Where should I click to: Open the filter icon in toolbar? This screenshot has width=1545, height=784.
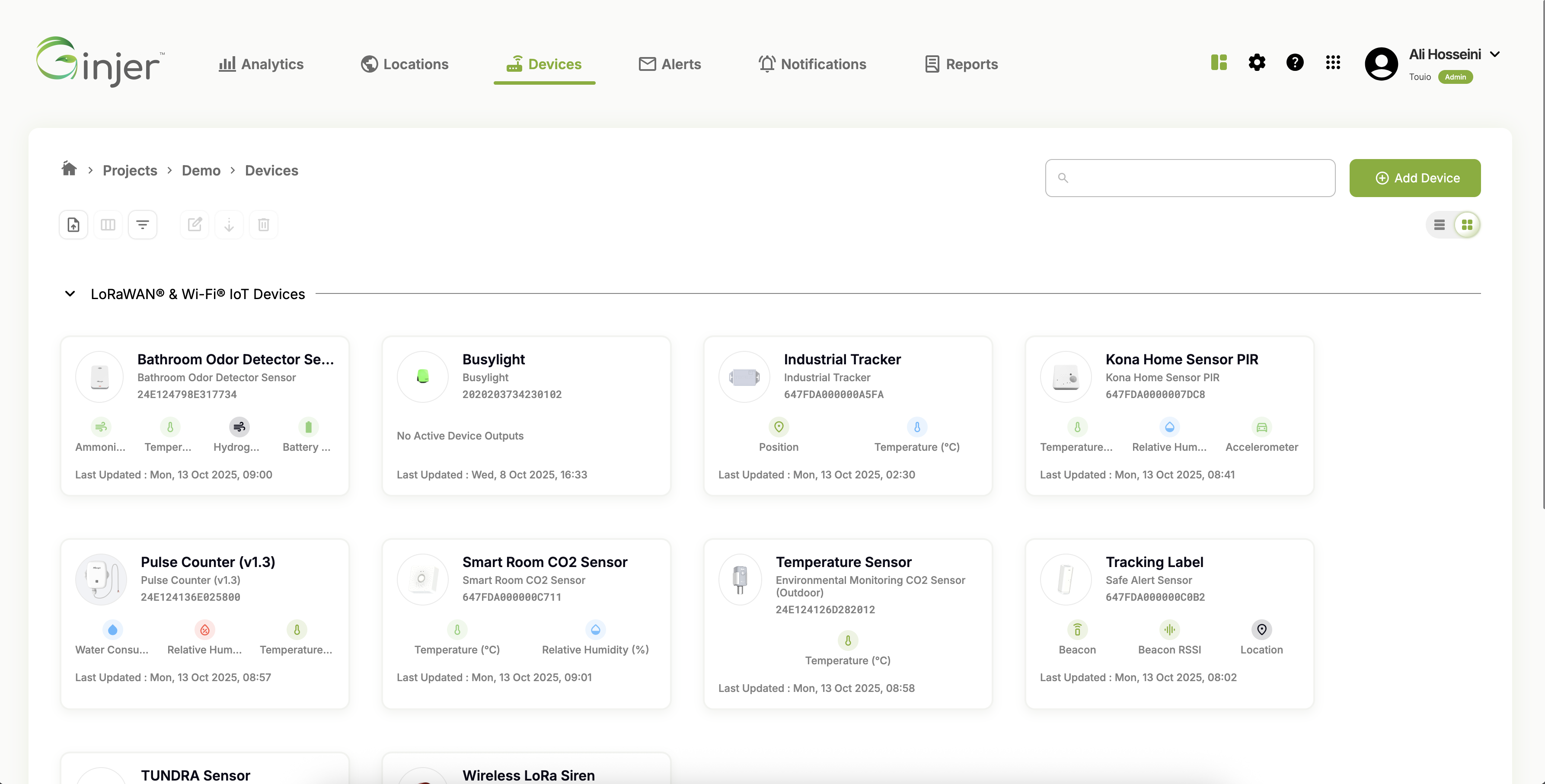pyautogui.click(x=142, y=225)
